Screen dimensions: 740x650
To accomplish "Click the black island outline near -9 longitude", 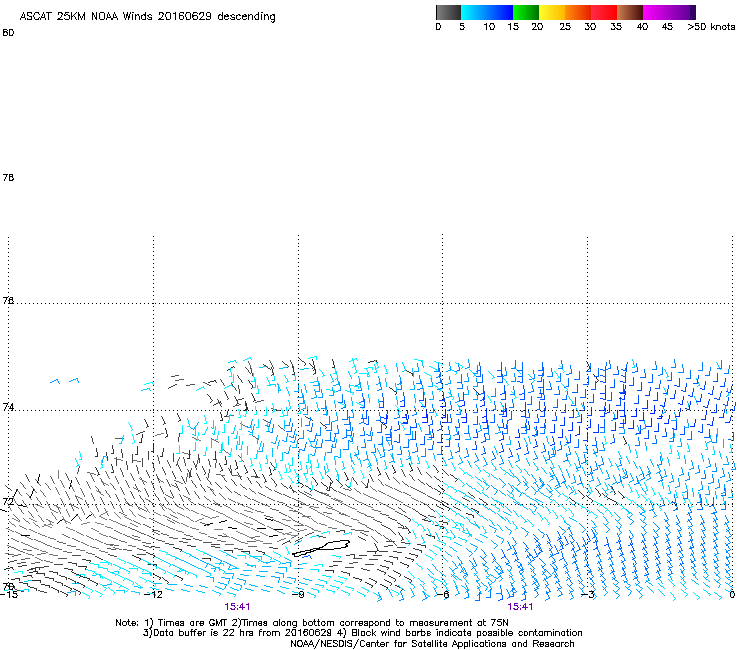I will tap(321, 548).
